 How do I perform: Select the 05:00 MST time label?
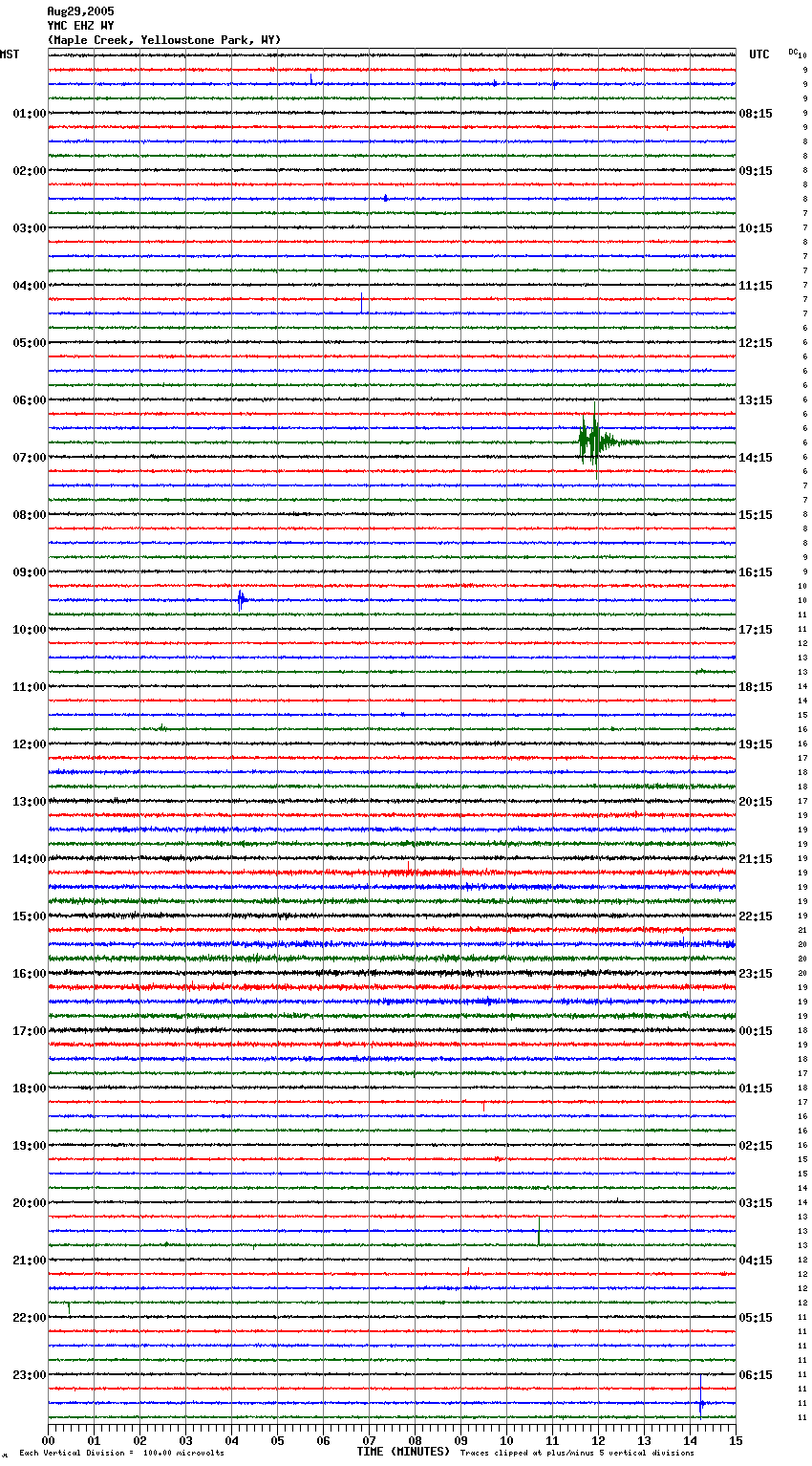pyautogui.click(x=29, y=343)
